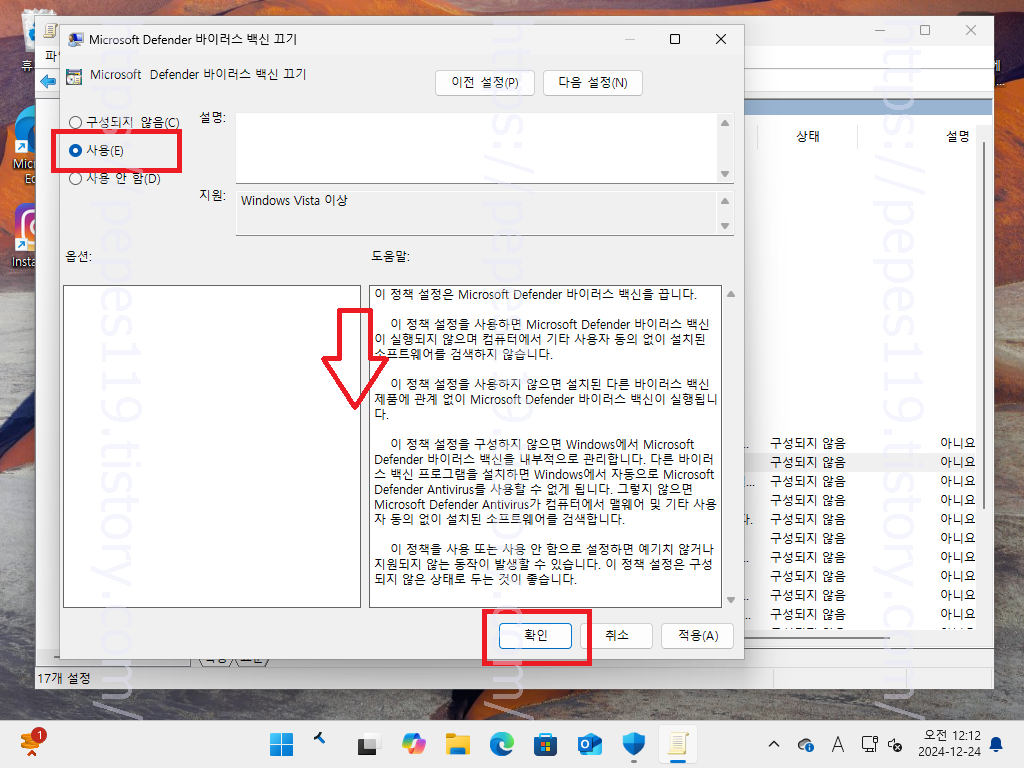1024x768 pixels.
Task: Open Outlook from taskbar
Action: pos(589,744)
